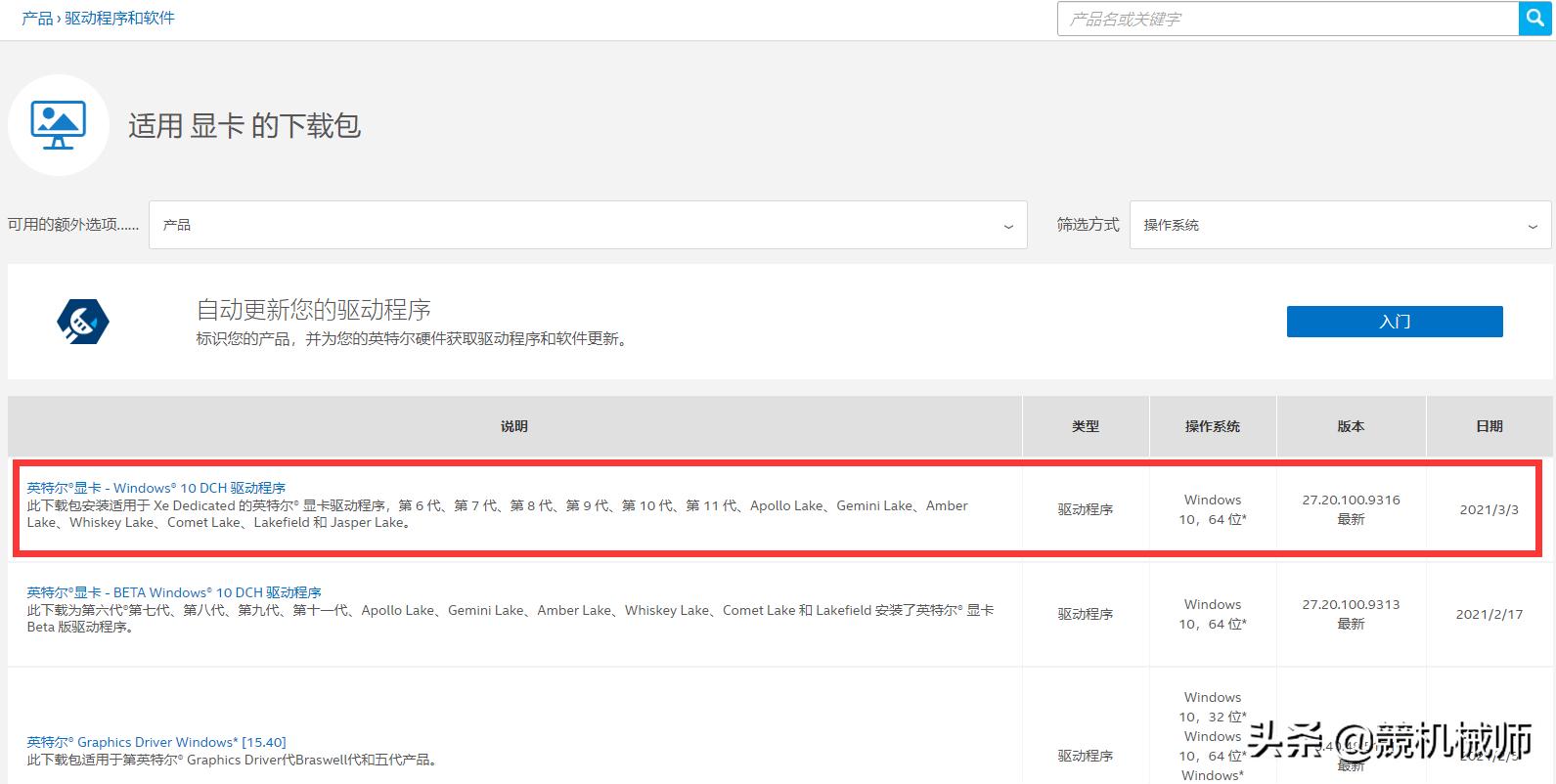Screen dimensions: 1556x784
Task: Click the blue search magnifier icon
Action: pyautogui.click(x=1534, y=19)
